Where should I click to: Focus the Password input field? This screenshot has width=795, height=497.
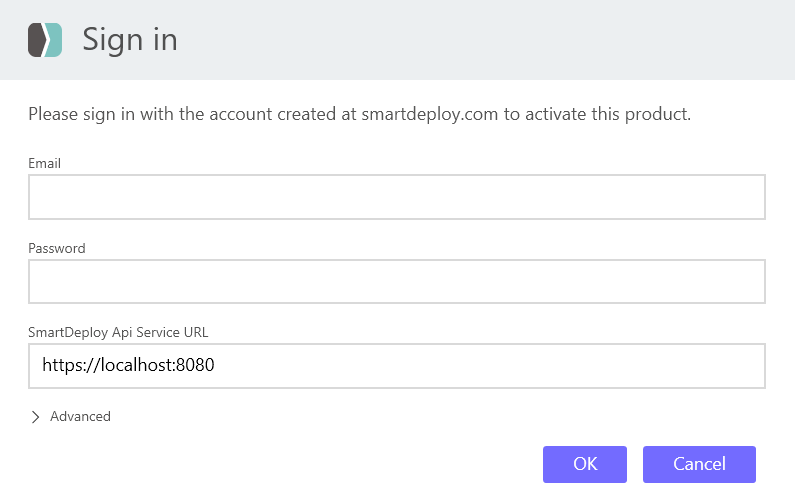point(397,282)
